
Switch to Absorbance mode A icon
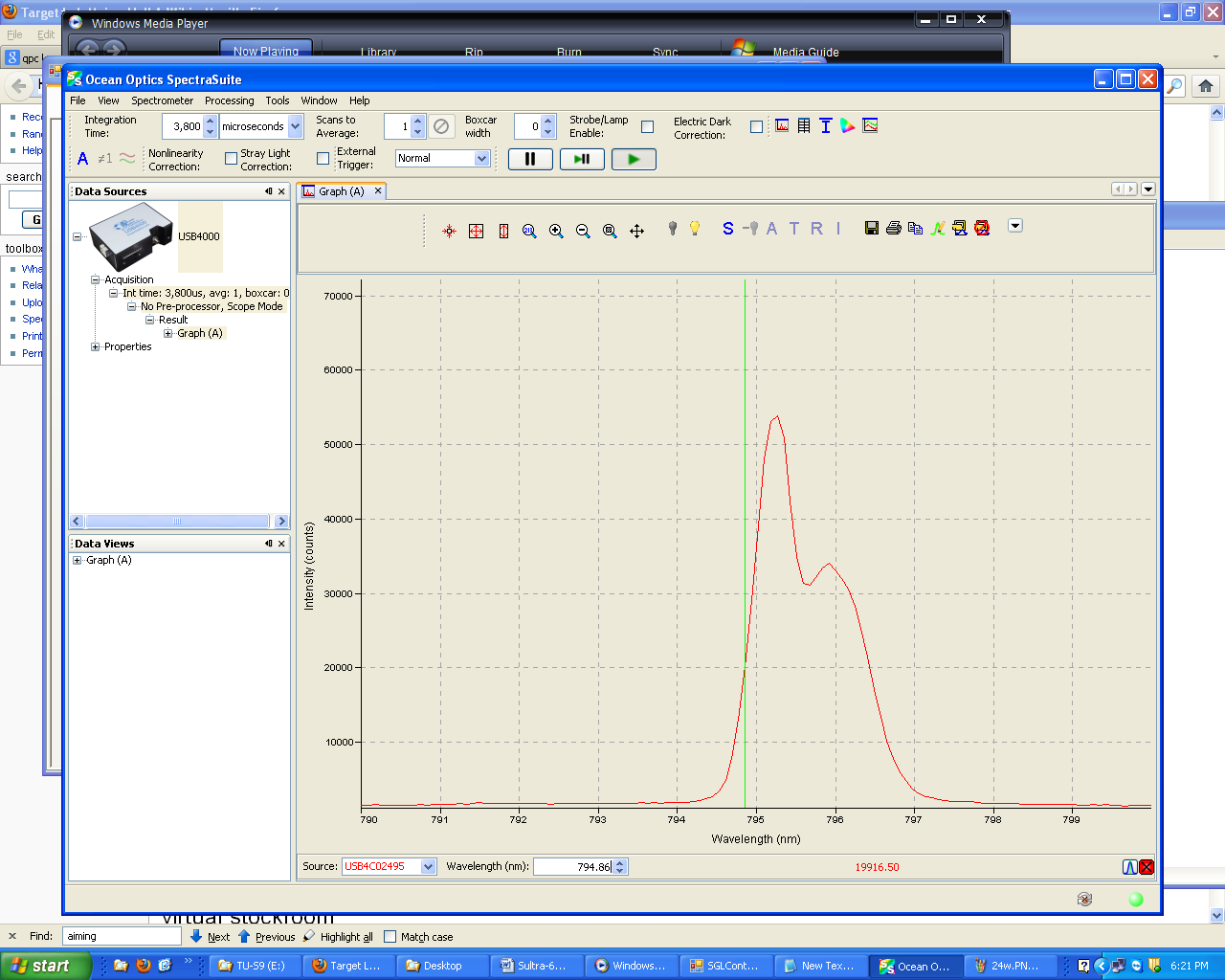(772, 228)
